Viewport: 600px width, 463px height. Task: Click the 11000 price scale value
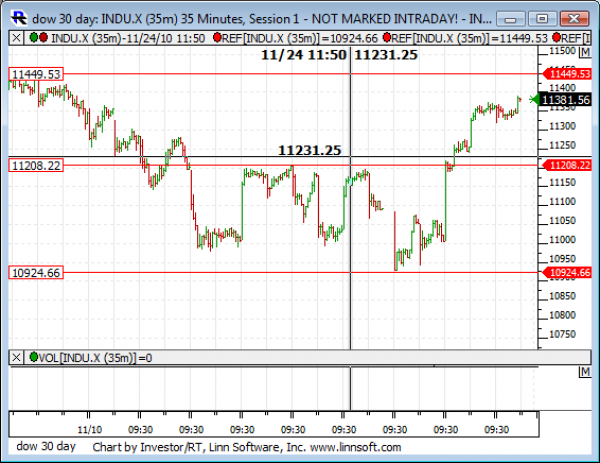click(562, 240)
